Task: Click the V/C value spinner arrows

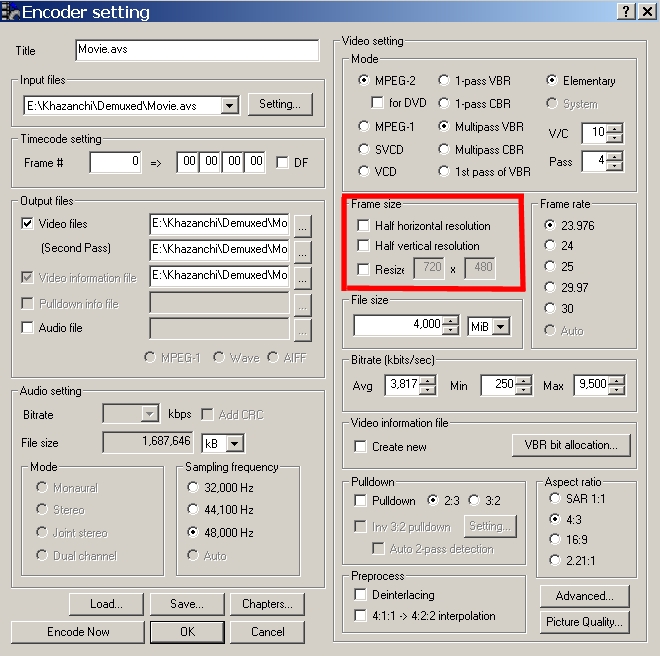Action: point(615,133)
